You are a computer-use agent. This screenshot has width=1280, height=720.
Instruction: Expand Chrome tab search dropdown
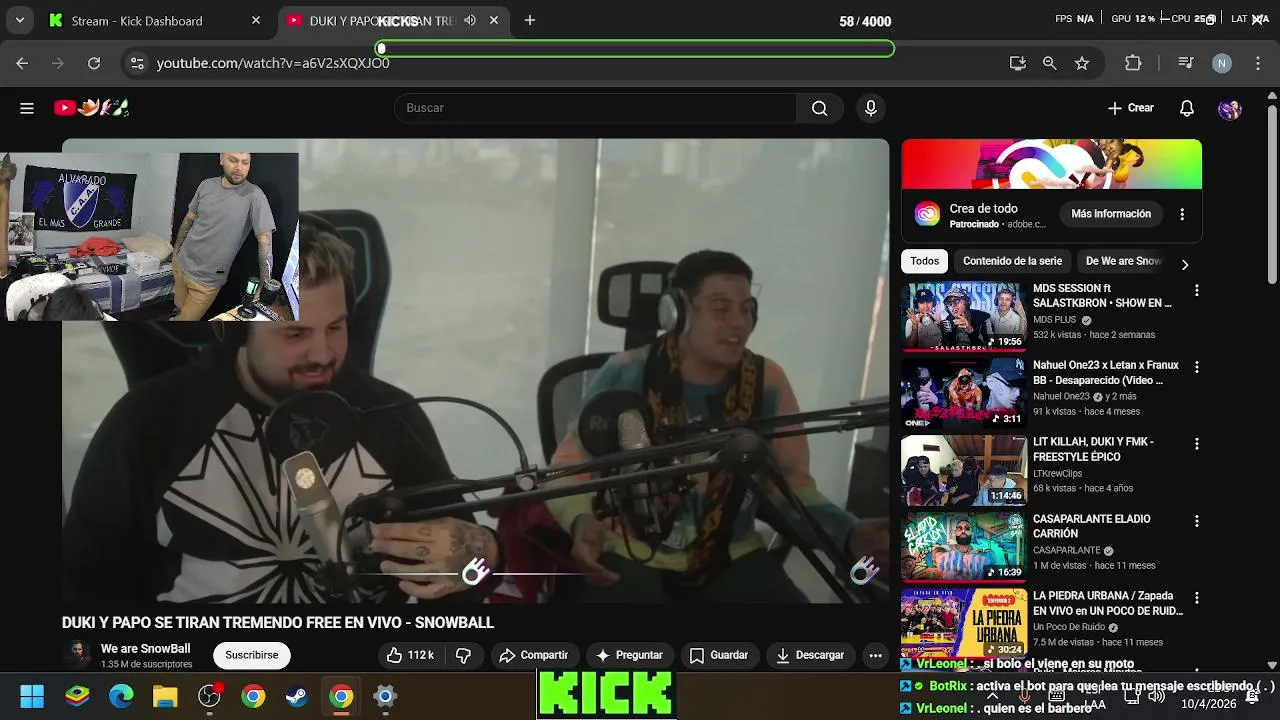(x=19, y=20)
